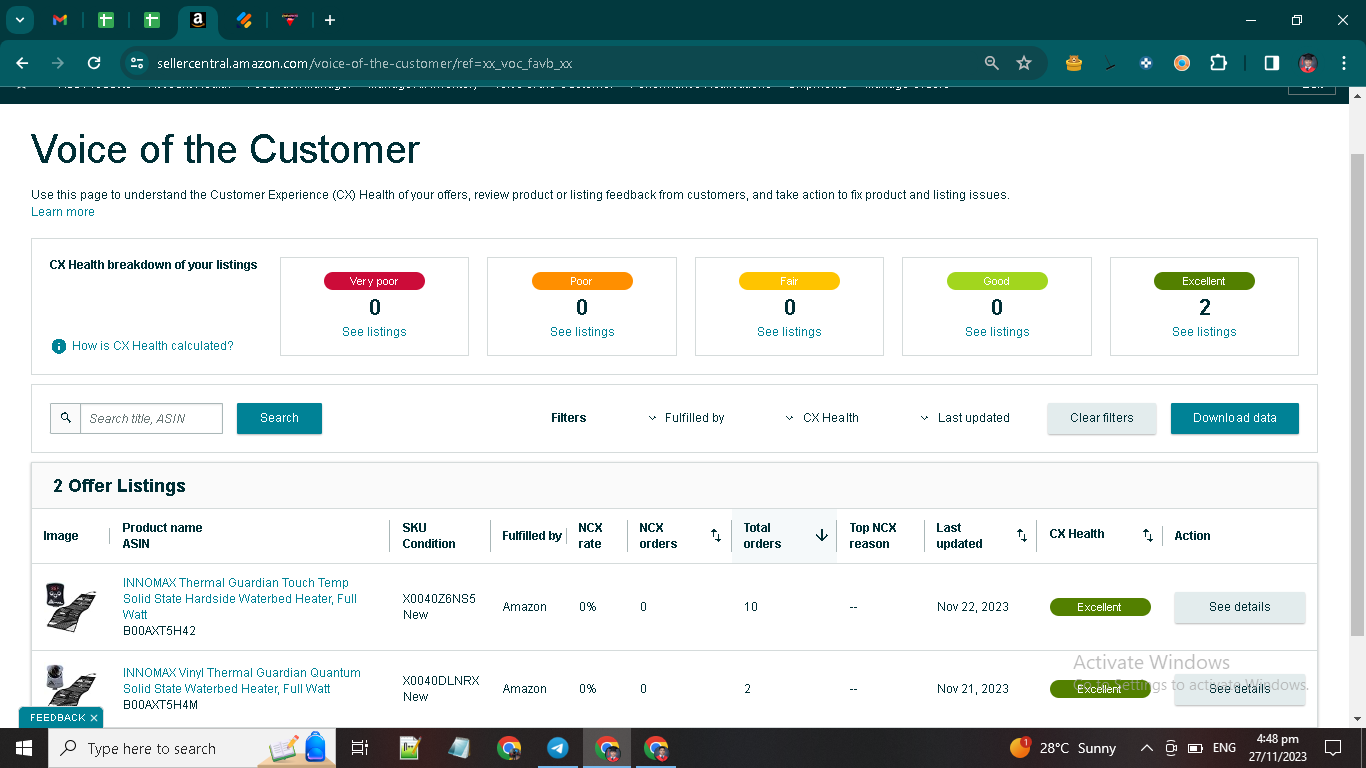Image resolution: width=1366 pixels, height=768 pixels.
Task: Switch to the Amazon Seller Central tab
Action: [x=198, y=20]
